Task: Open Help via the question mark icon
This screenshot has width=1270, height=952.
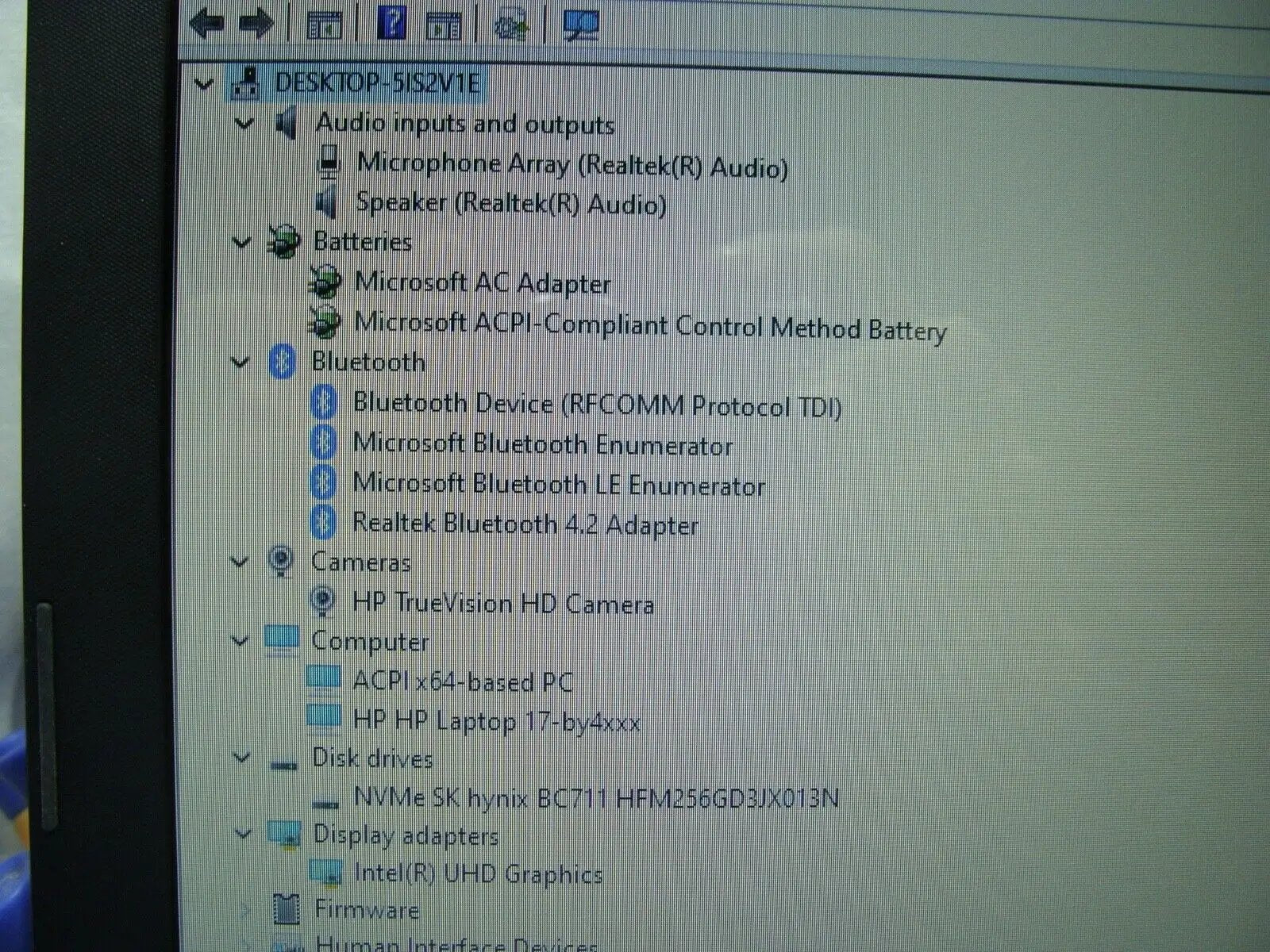Action: [x=391, y=24]
